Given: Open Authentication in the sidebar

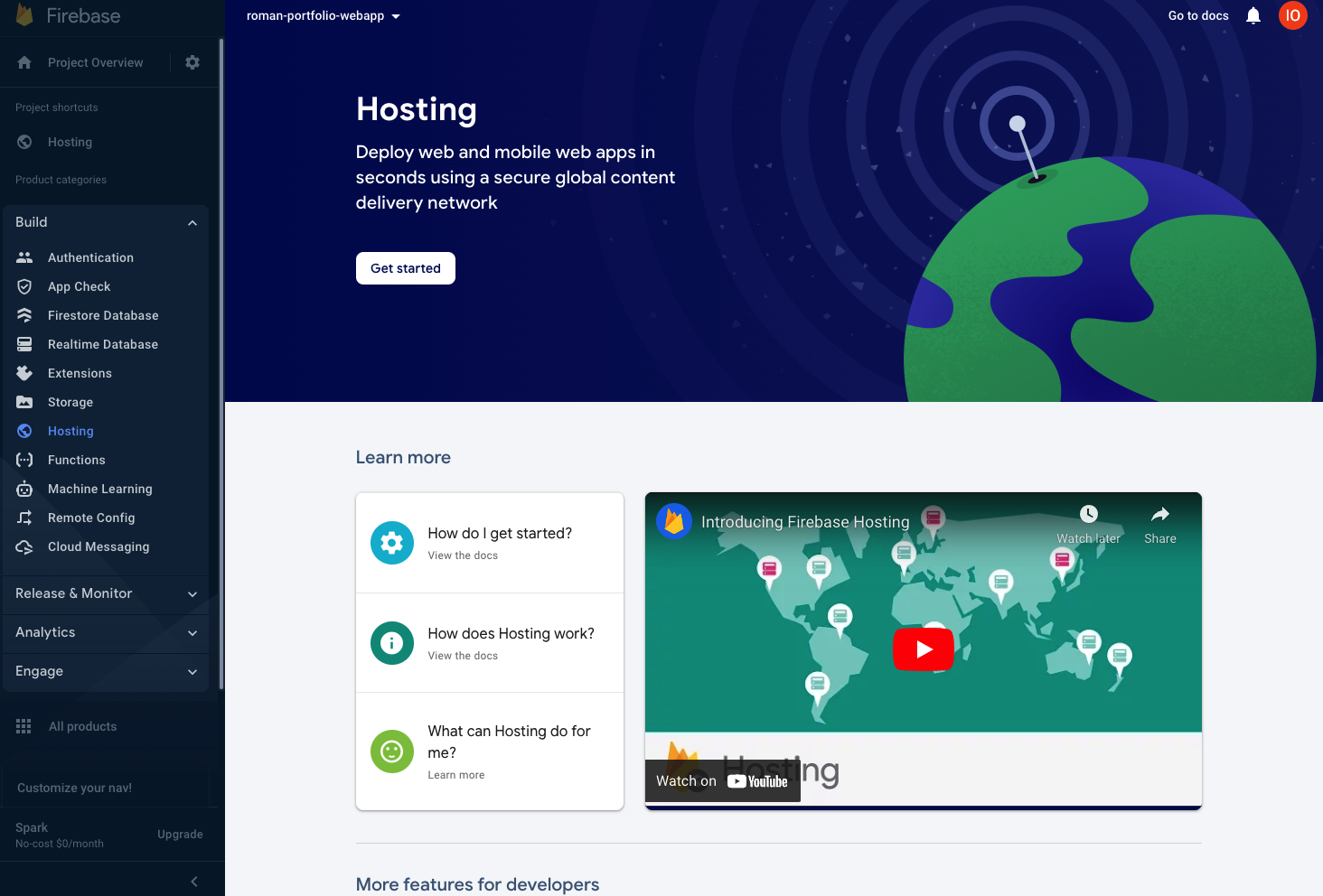Looking at the screenshot, I should (90, 257).
